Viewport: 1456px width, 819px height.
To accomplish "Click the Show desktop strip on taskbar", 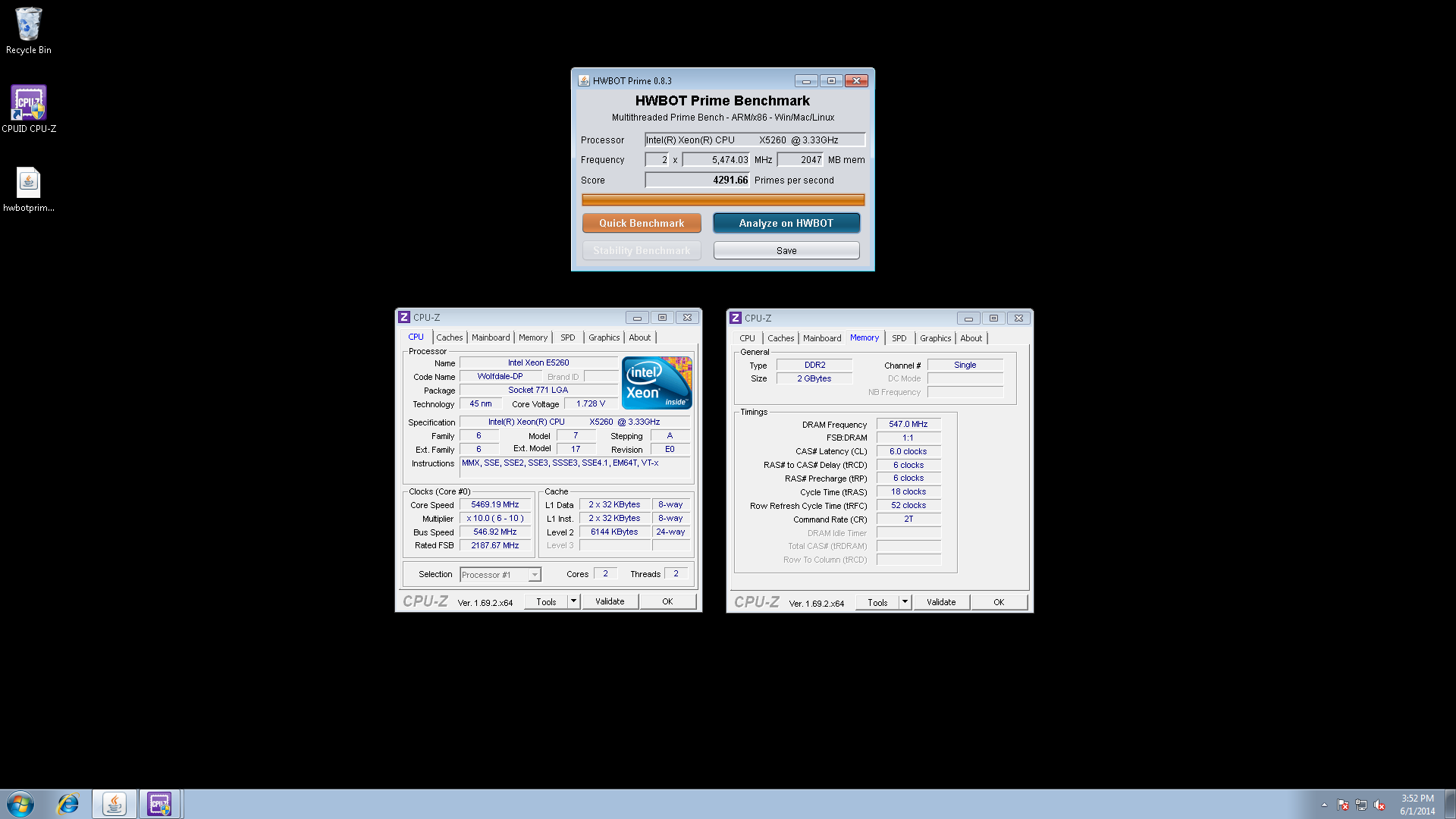I will tap(1450, 804).
